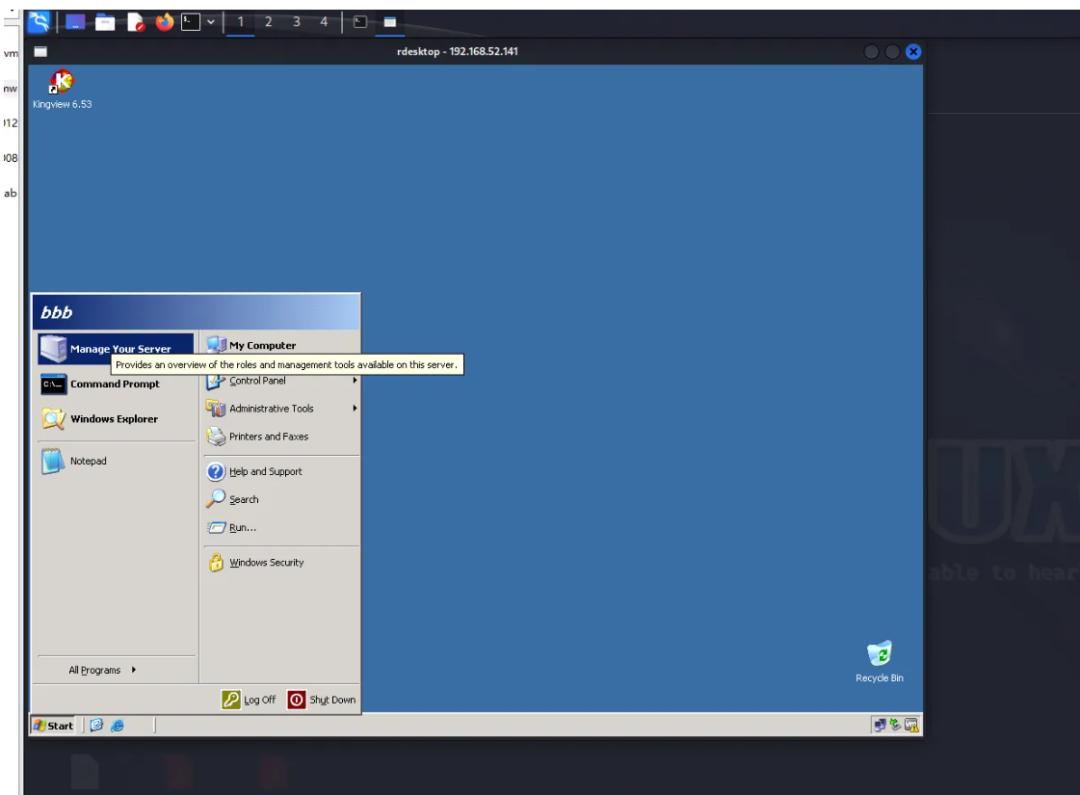Open Windows Security
The image size is (1080, 795).
coord(281,563)
